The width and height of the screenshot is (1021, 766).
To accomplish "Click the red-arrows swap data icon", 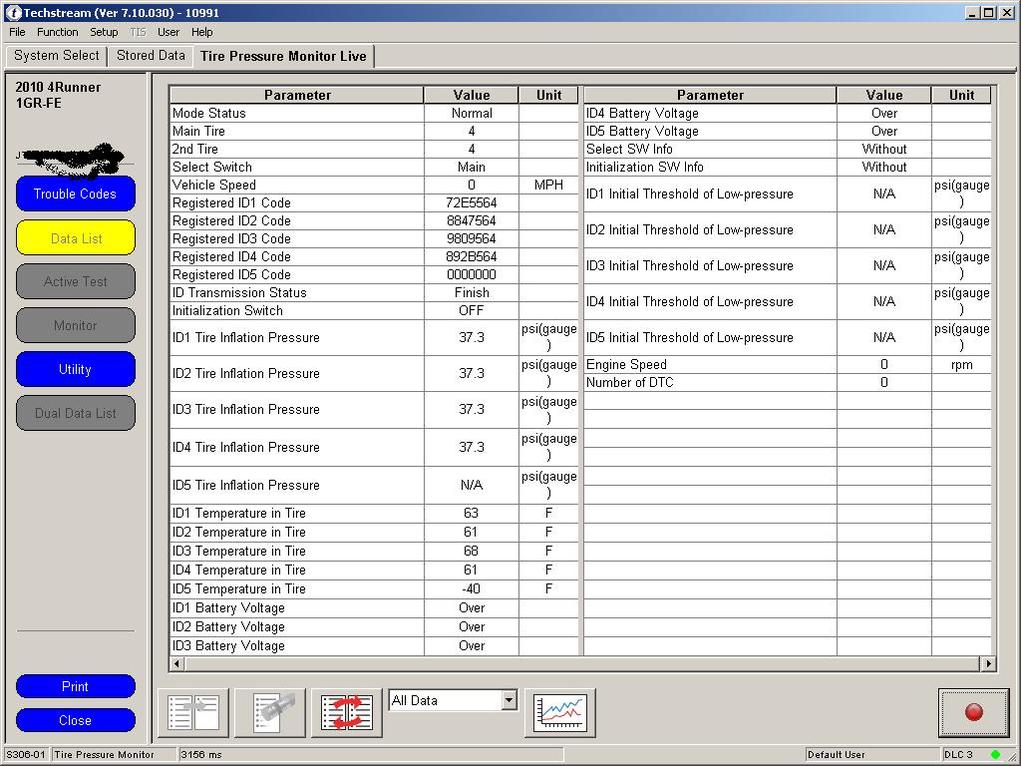I will click(x=347, y=713).
